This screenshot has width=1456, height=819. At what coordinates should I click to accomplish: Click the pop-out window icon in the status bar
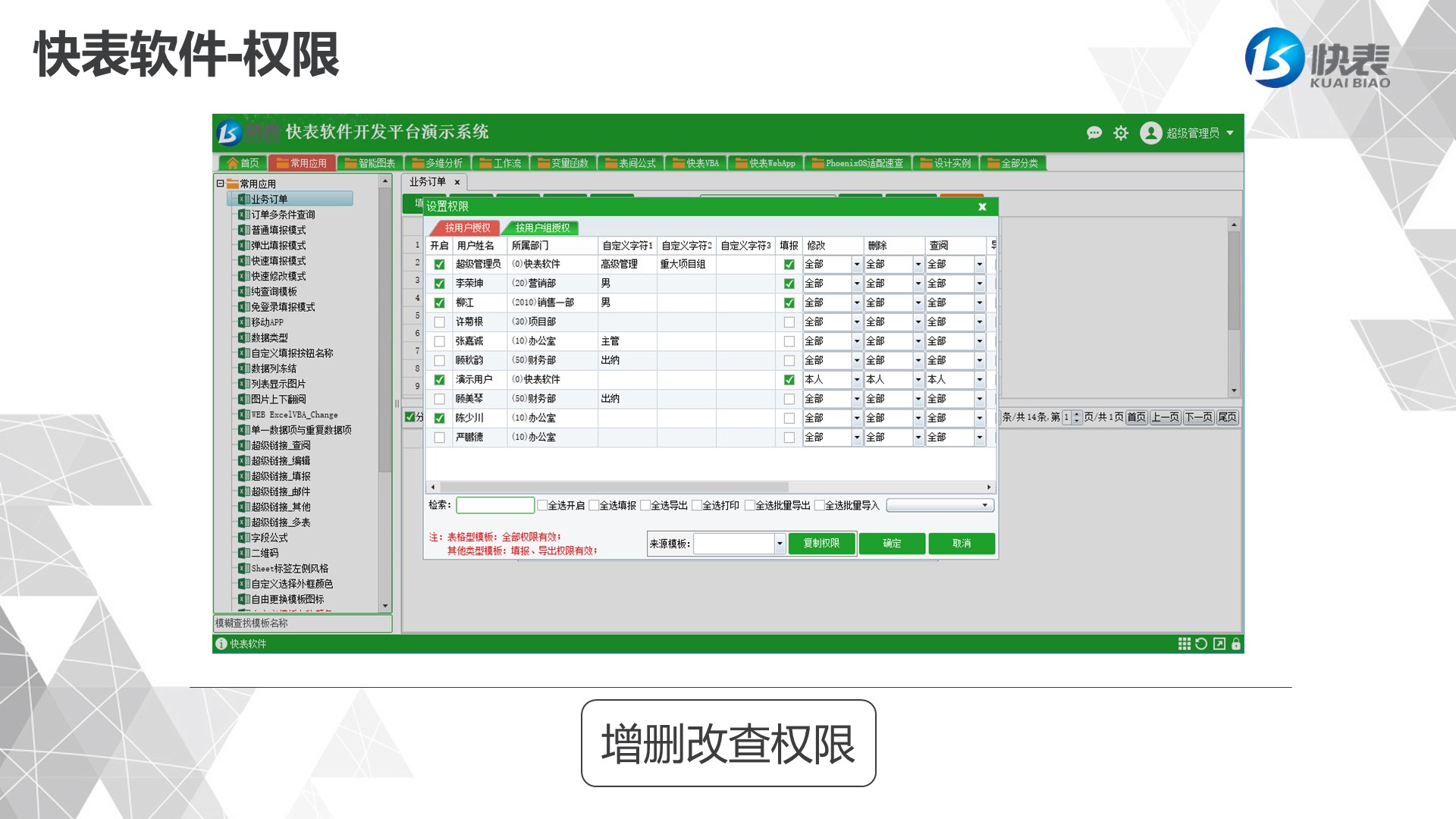pyautogui.click(x=1219, y=644)
